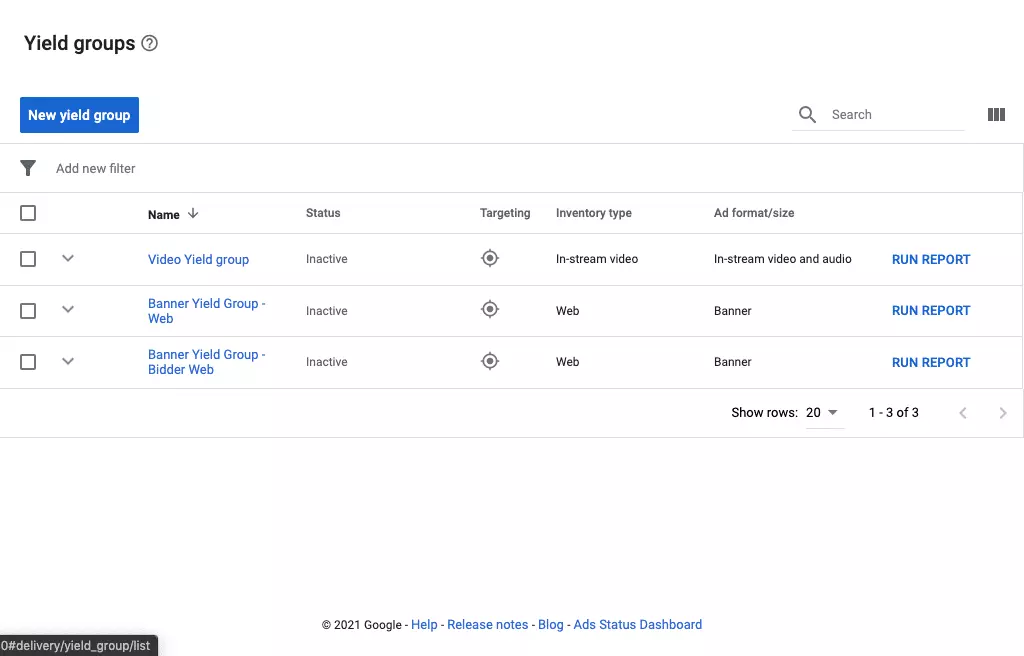The width and height of the screenshot is (1024, 656).
Task: Run report for Banner Yield Group - Web
Action: click(x=931, y=310)
